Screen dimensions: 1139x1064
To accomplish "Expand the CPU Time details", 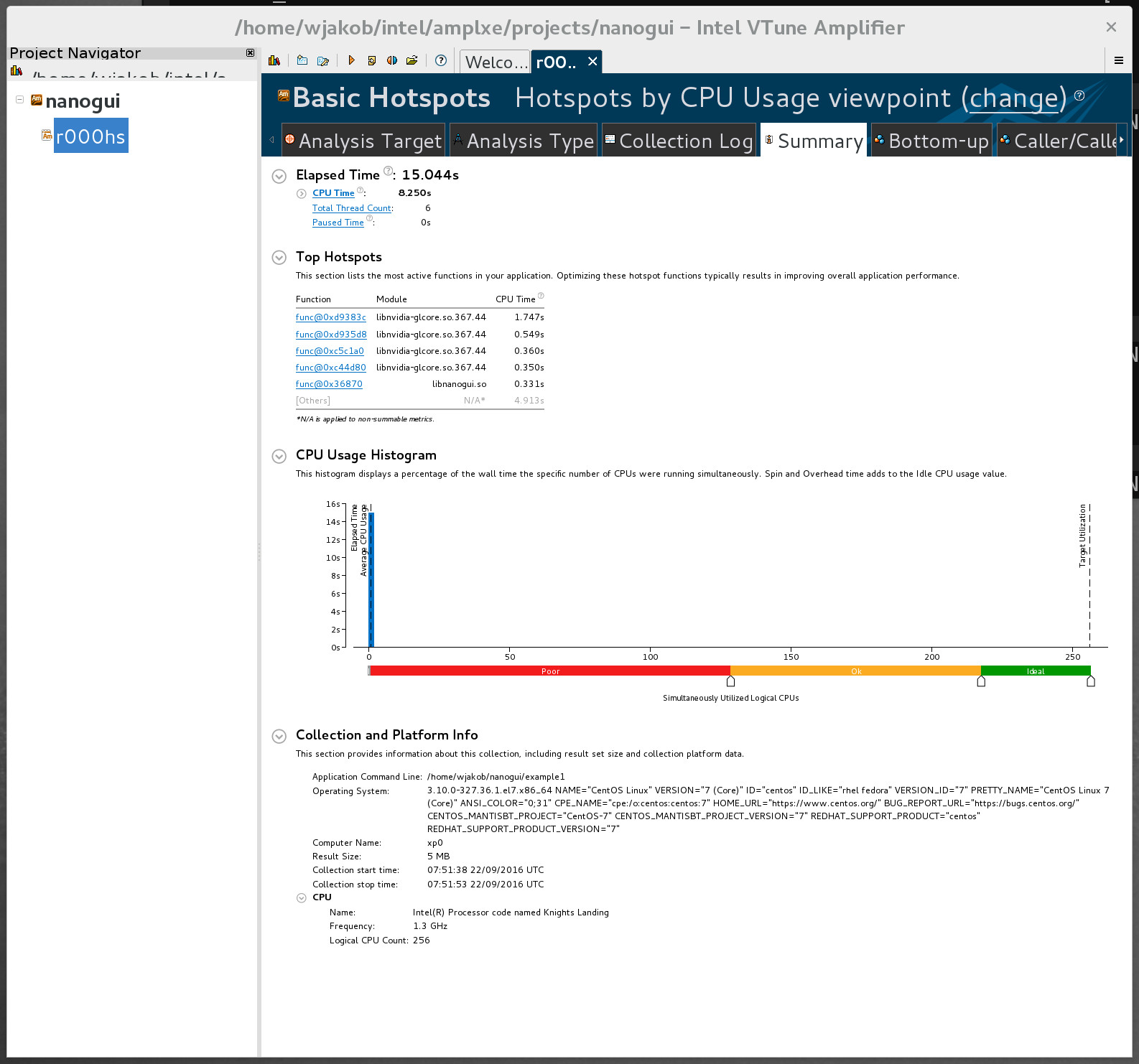I will (x=302, y=194).
